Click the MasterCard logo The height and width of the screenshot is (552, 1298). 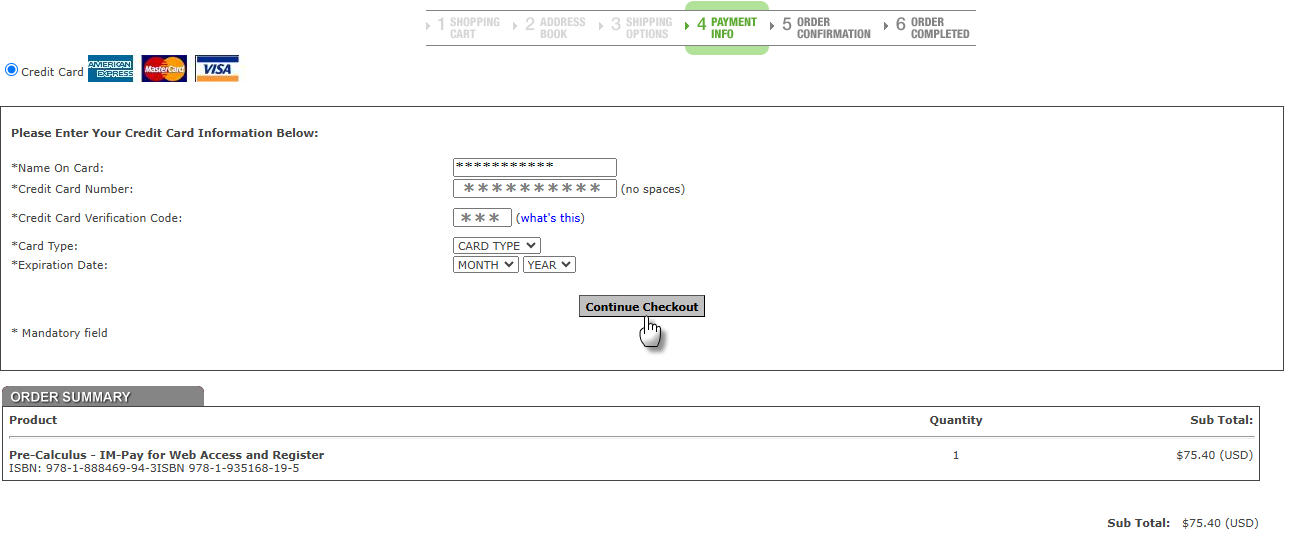(164, 69)
